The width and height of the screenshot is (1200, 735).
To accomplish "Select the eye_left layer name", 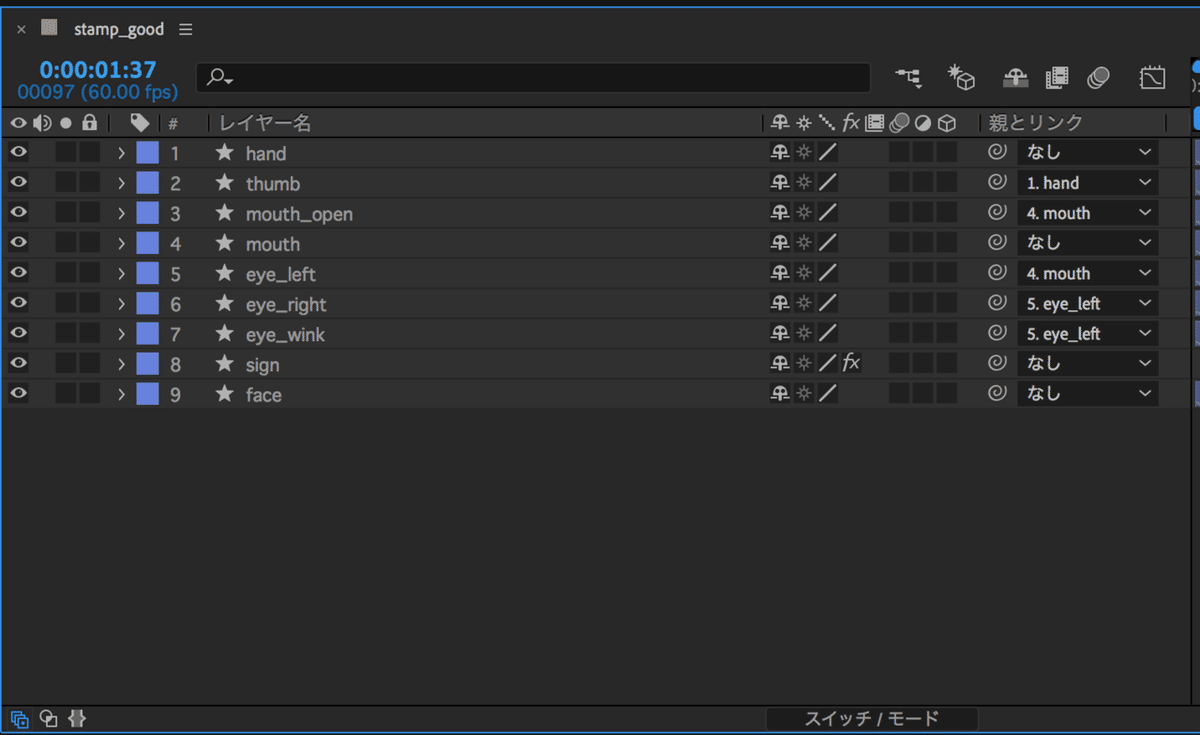I will 281,274.
